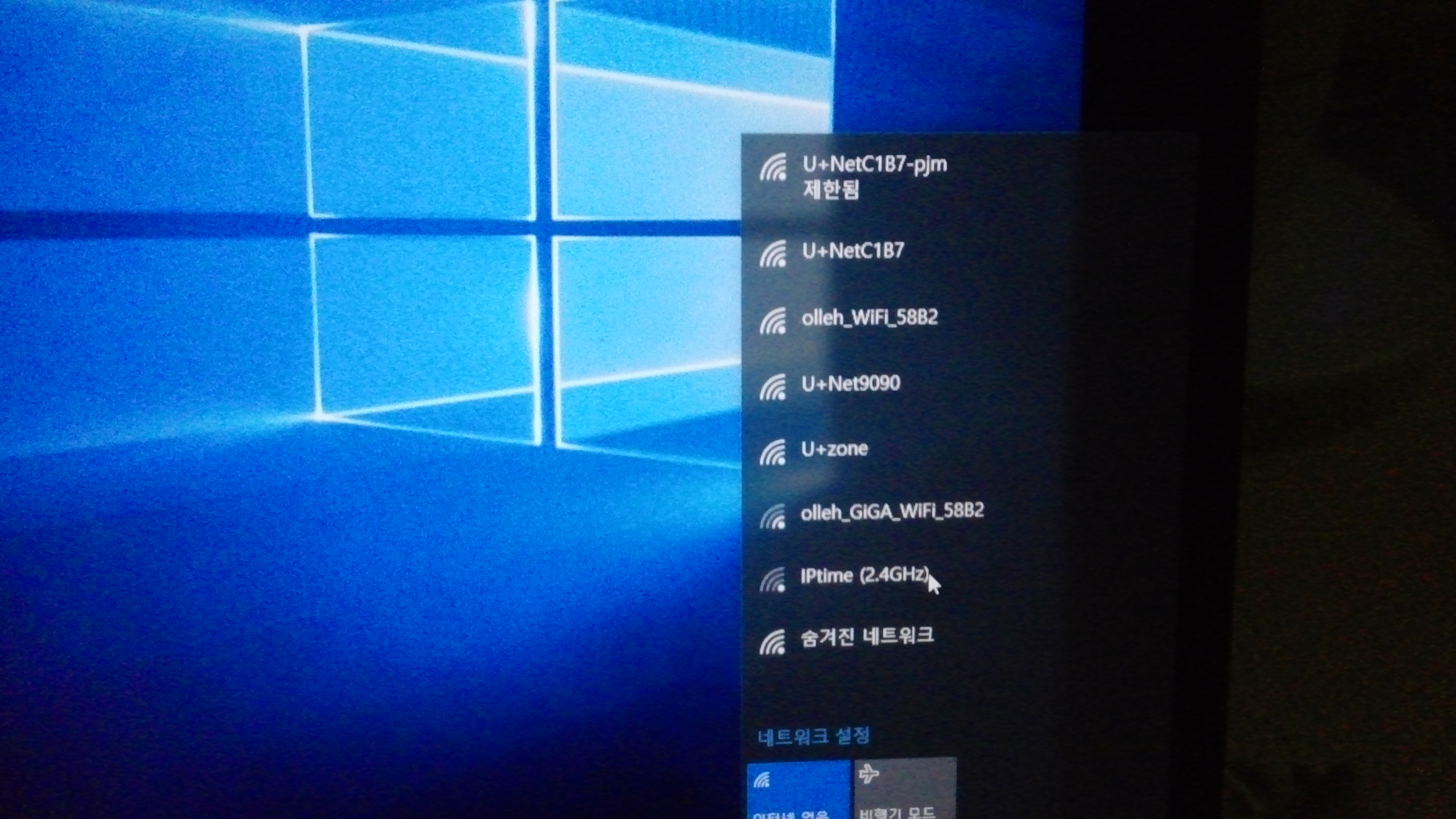Click Wi-Fi signal icon beside U+Net9090
1456x819 pixels.
click(x=773, y=387)
